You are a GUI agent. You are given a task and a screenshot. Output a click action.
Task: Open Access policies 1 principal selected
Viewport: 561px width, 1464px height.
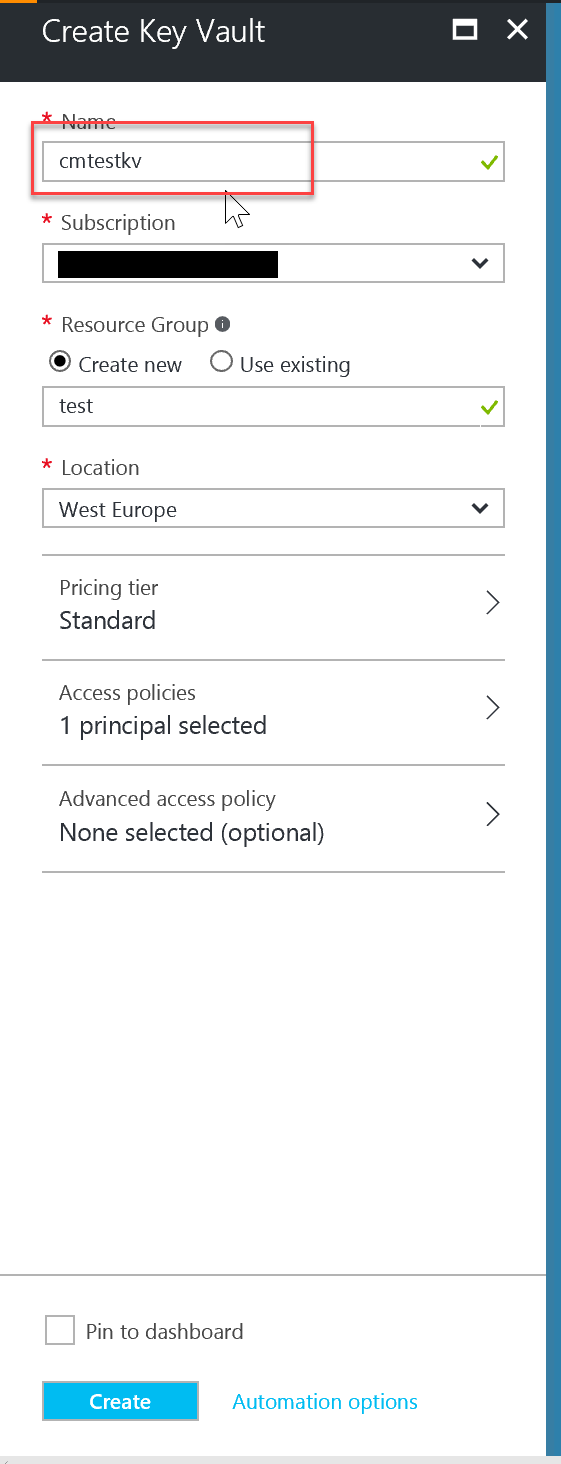pos(273,712)
